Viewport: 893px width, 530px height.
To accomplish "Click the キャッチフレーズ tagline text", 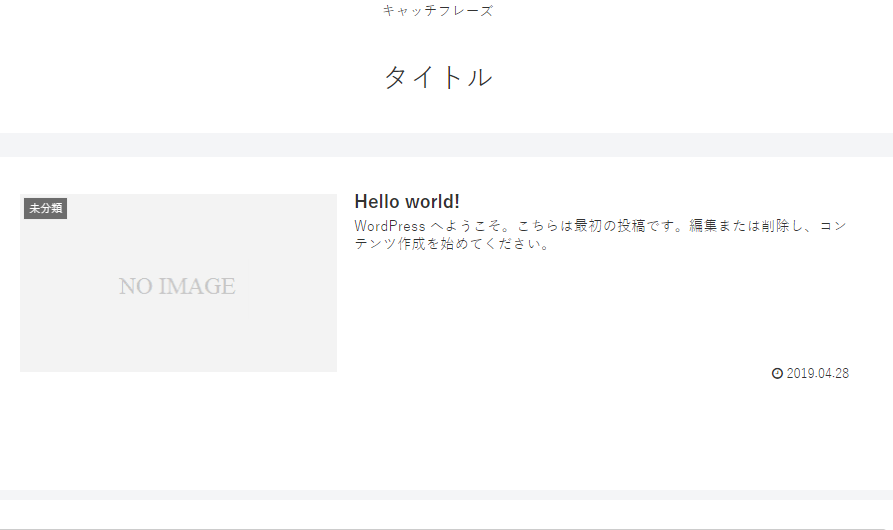I will tap(437, 11).
